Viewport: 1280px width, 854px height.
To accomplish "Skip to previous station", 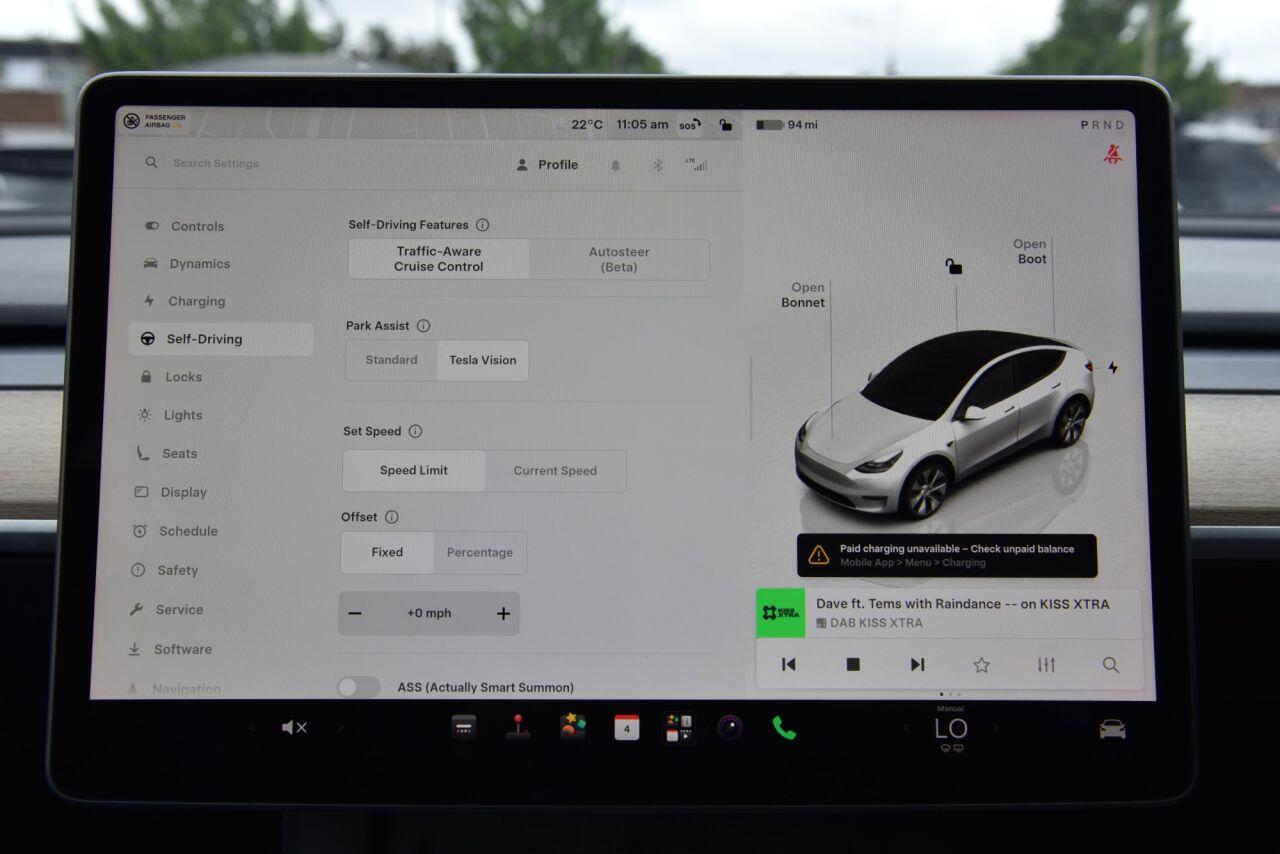I will (788, 665).
